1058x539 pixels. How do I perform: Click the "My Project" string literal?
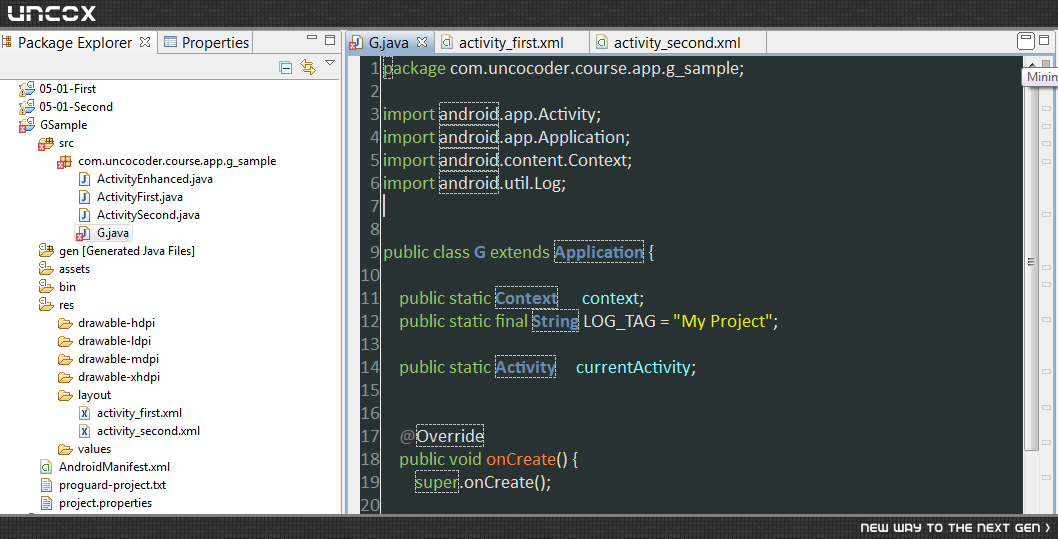[723, 321]
